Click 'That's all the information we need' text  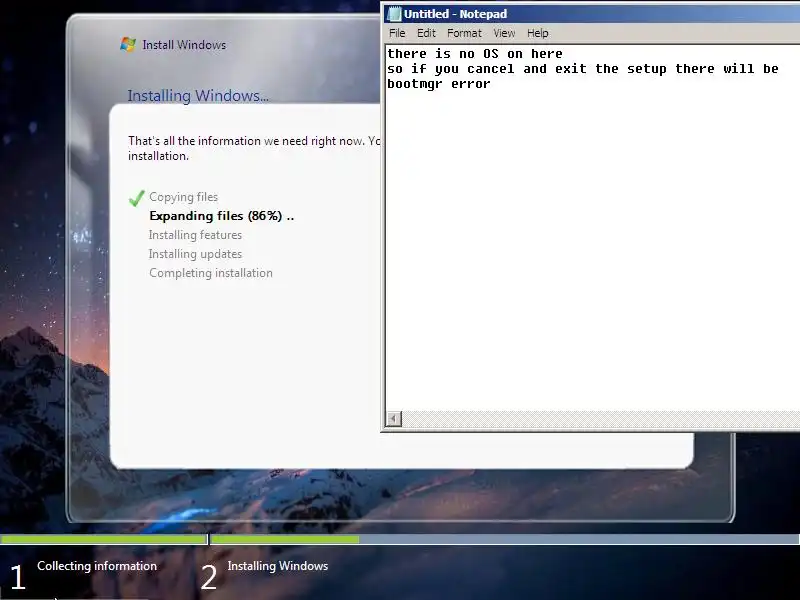click(x=254, y=148)
